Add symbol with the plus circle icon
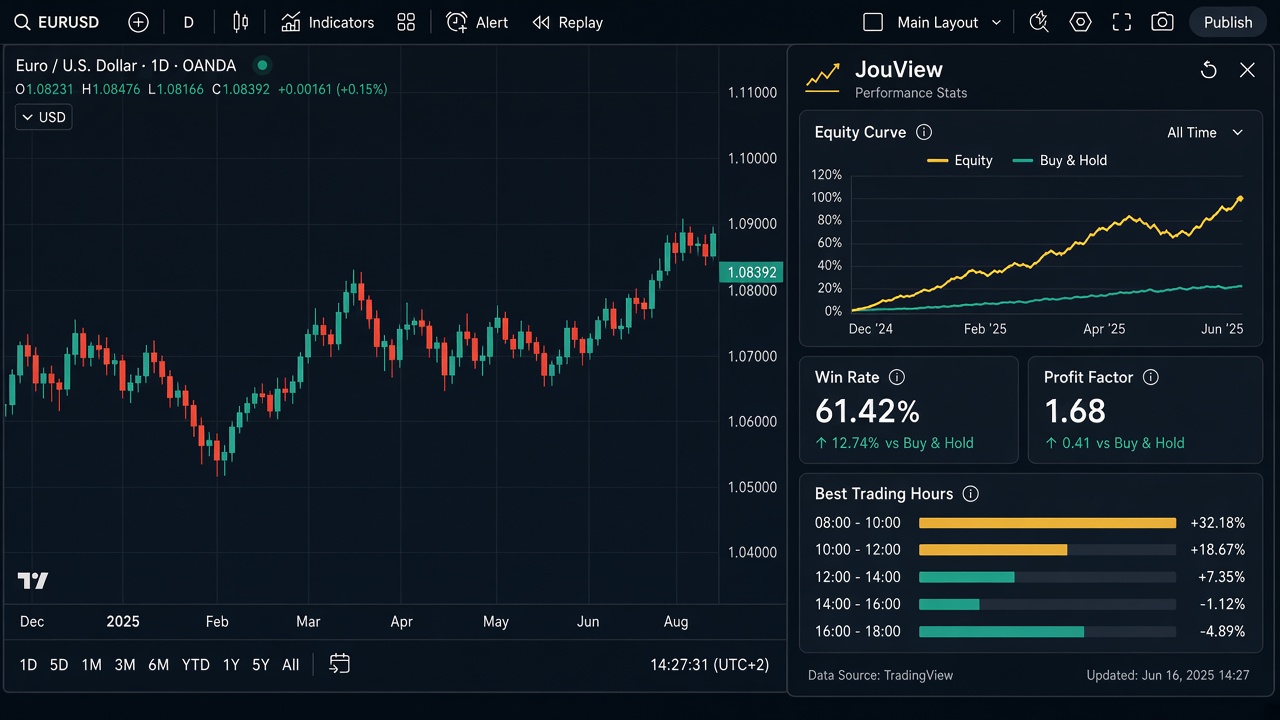The image size is (1280, 720). coord(139,22)
